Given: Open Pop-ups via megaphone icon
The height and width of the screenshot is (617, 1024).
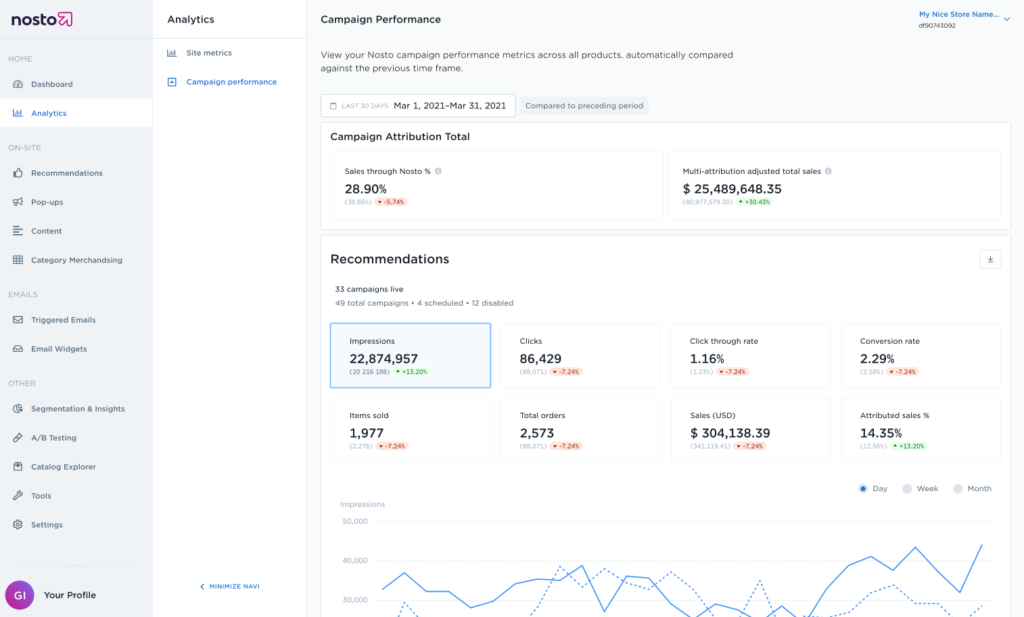Looking at the screenshot, I should 18,202.
